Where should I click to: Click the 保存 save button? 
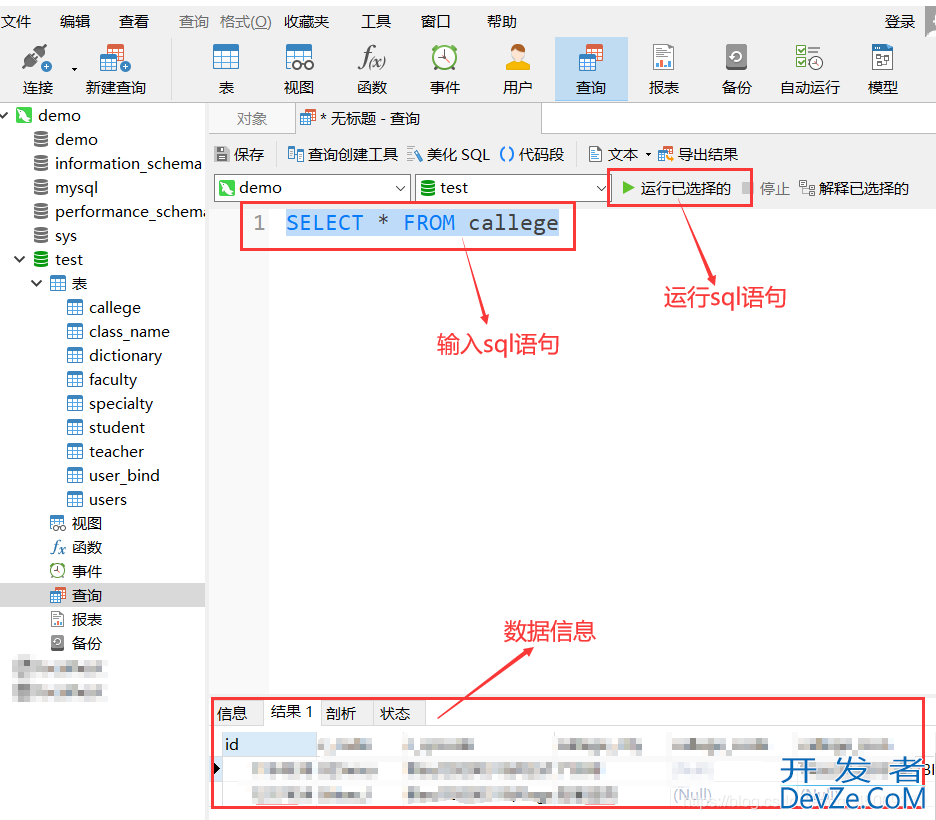click(x=239, y=155)
